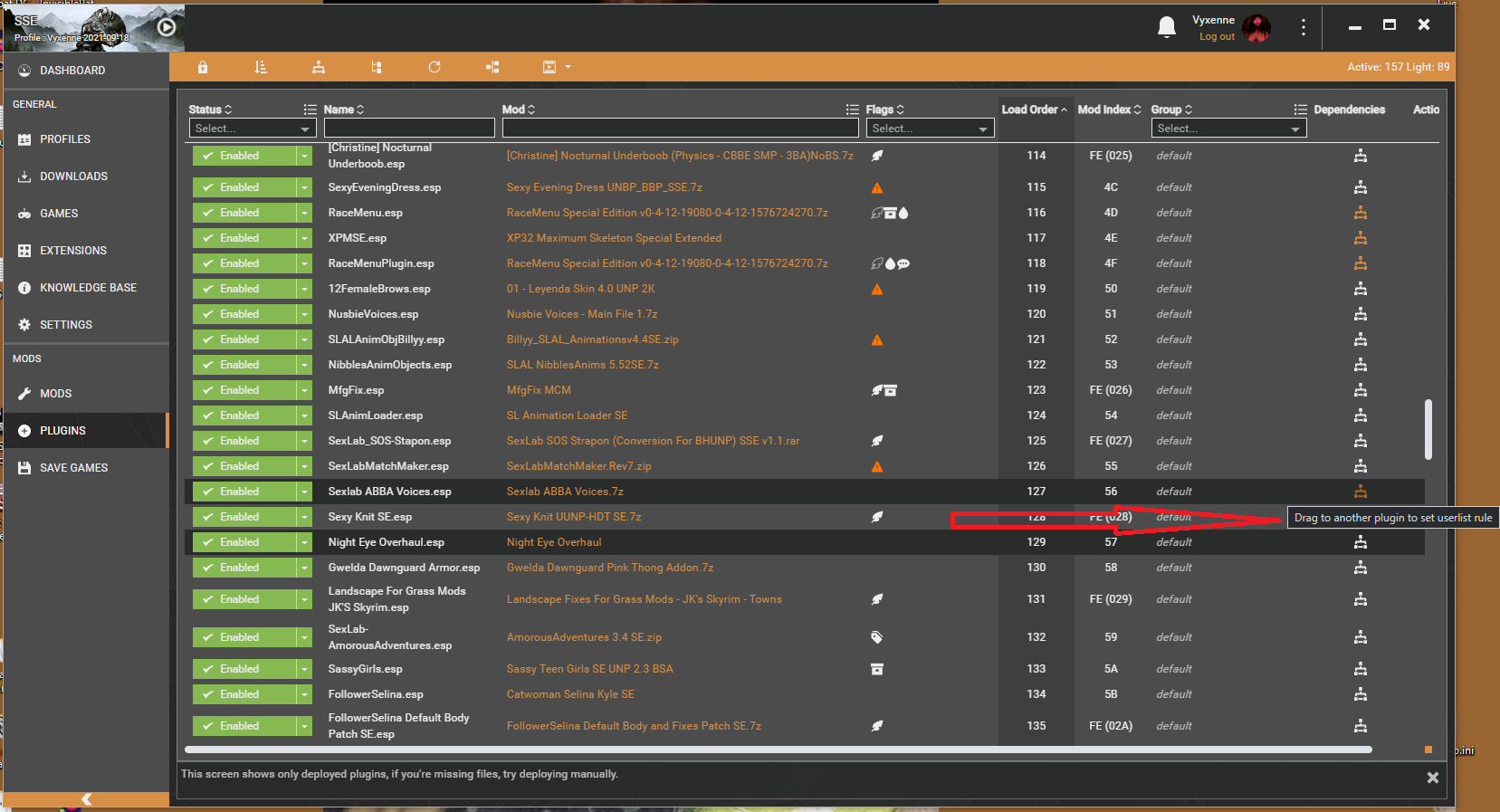Click the lock (autosort) icon in toolbar
The height and width of the screenshot is (812, 1500).
point(203,67)
